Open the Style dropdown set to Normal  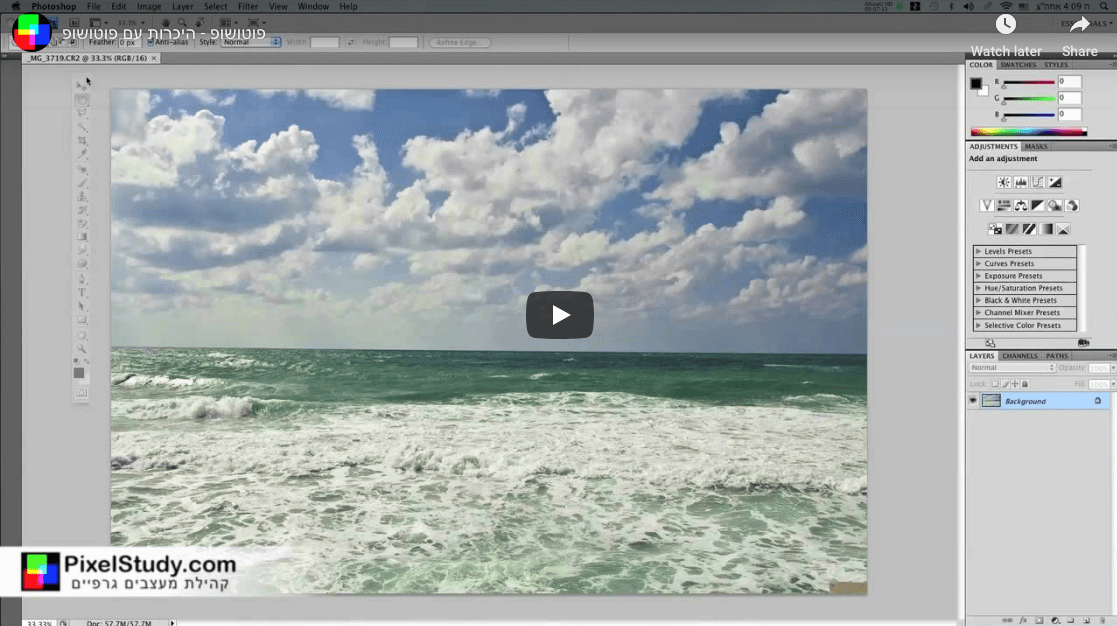[x=250, y=42]
